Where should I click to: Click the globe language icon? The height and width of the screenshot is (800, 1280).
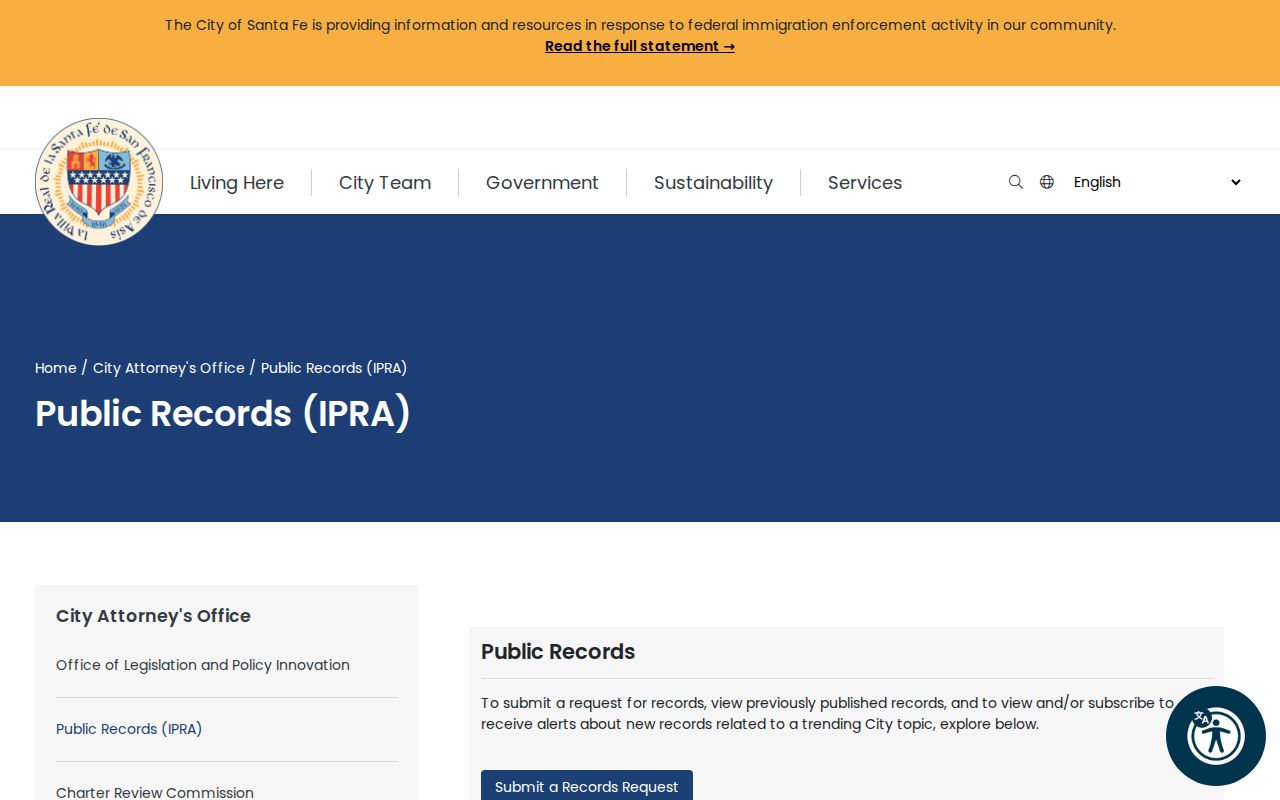click(x=1047, y=182)
